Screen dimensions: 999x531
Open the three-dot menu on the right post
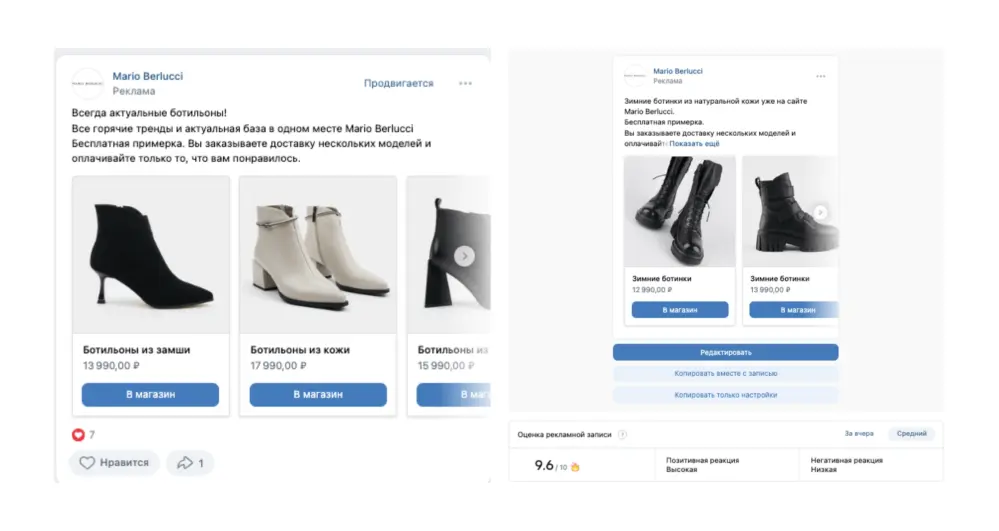[821, 76]
